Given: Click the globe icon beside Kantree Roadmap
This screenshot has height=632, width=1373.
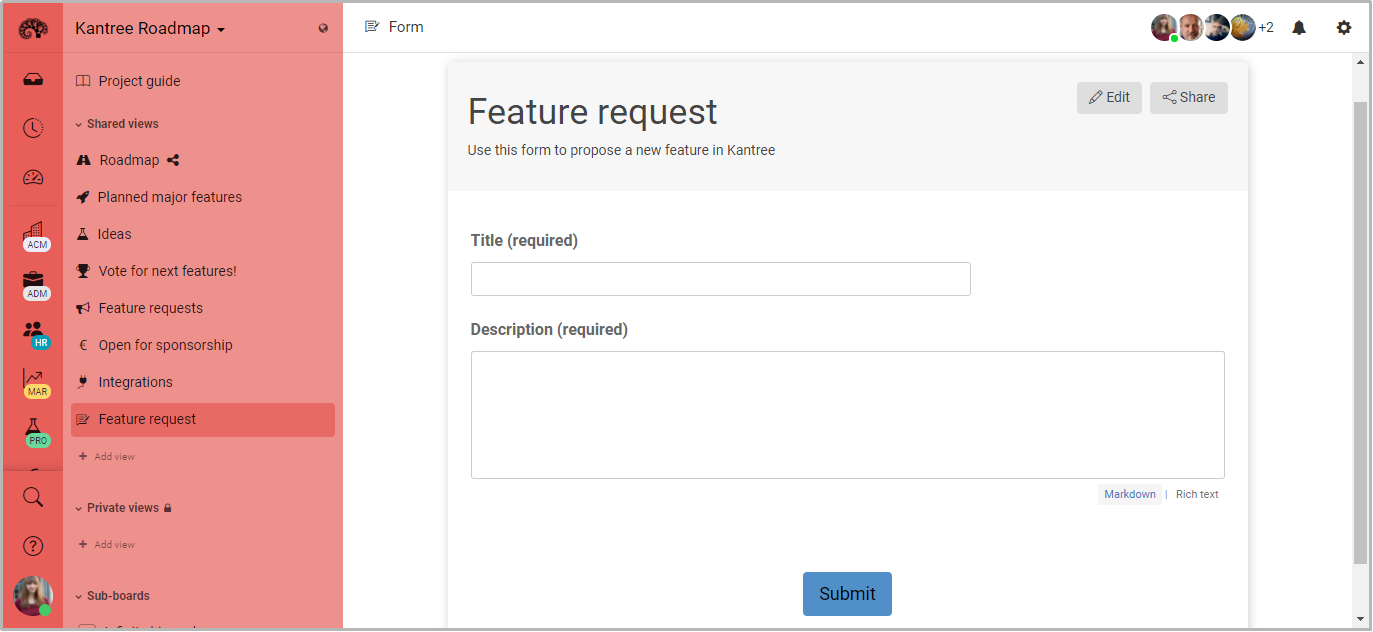Looking at the screenshot, I should tap(323, 28).
